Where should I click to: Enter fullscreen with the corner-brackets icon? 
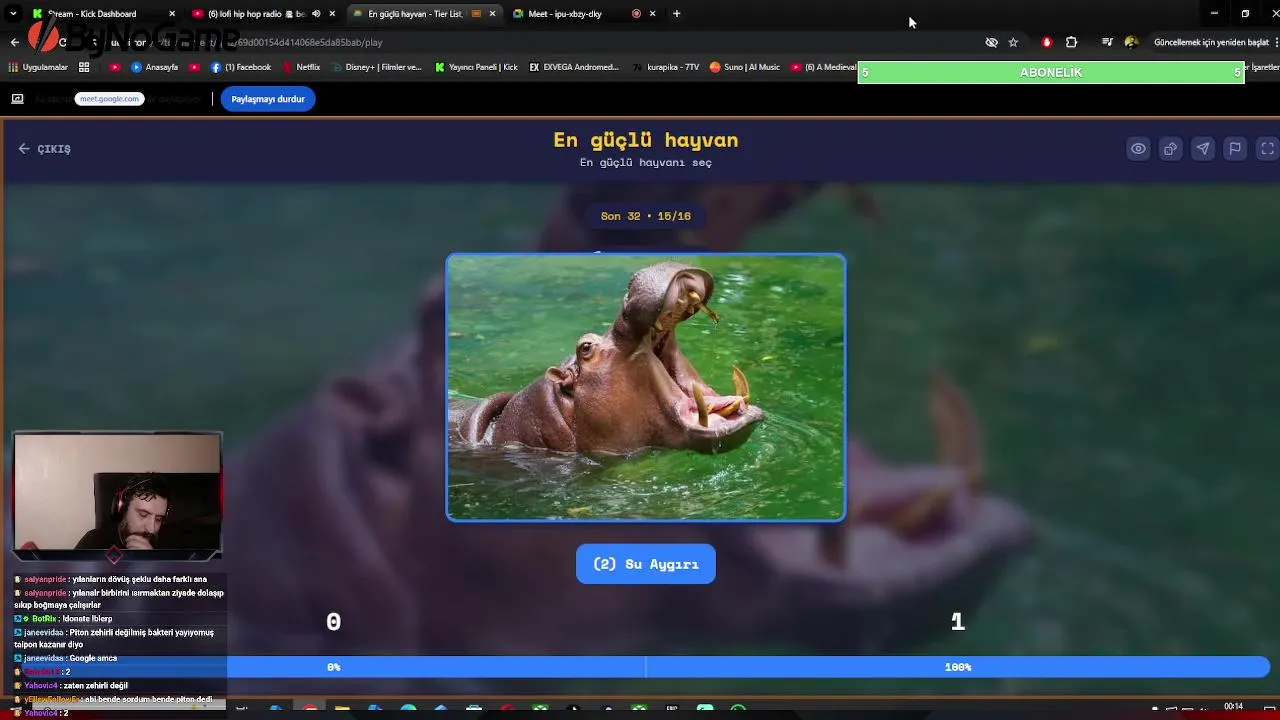1267,149
